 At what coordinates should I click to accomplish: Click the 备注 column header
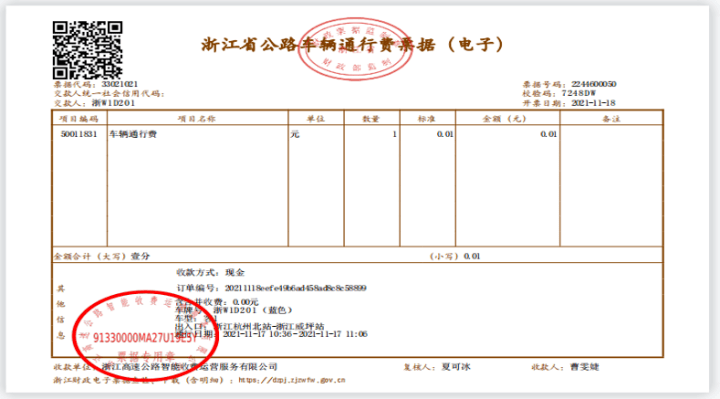point(611,119)
